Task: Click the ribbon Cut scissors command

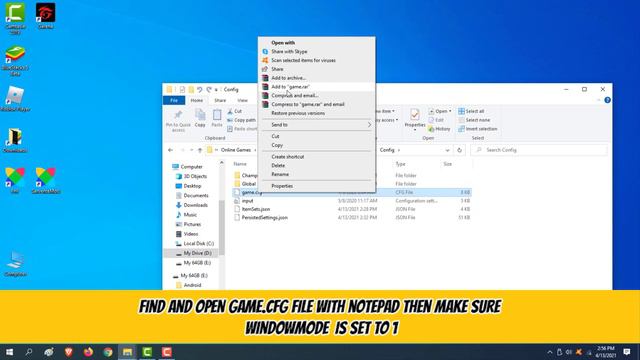Action: click(235, 111)
